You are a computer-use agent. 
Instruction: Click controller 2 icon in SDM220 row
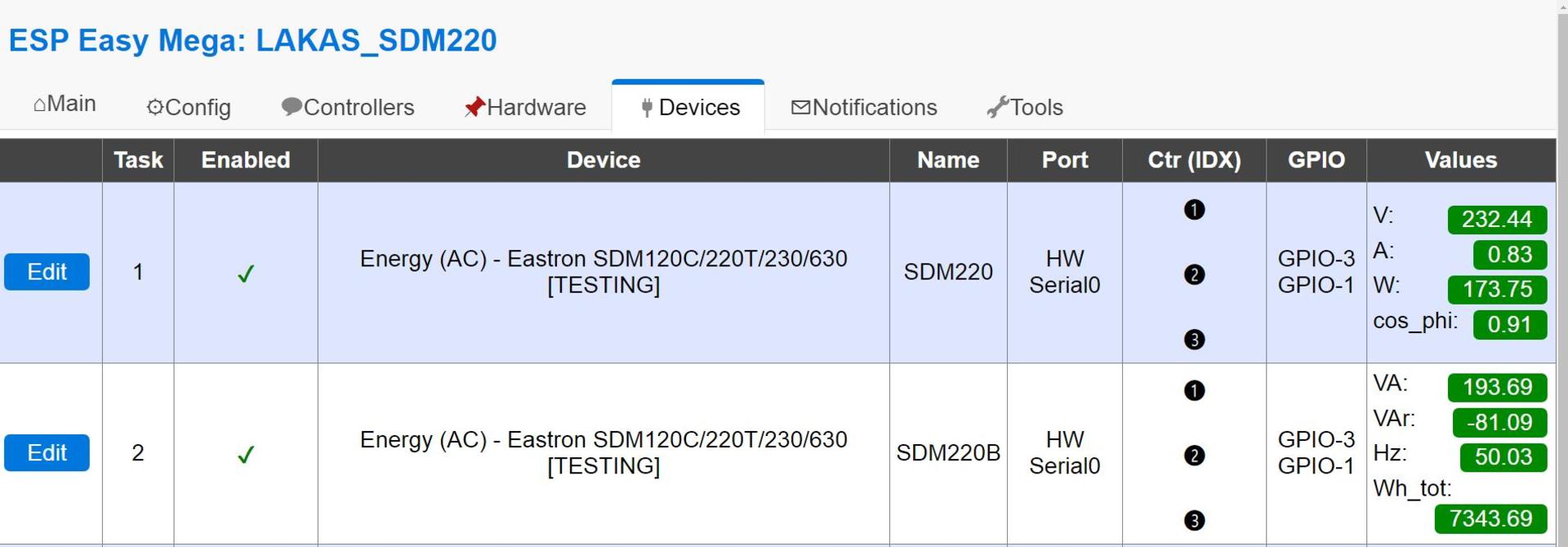point(1194,274)
